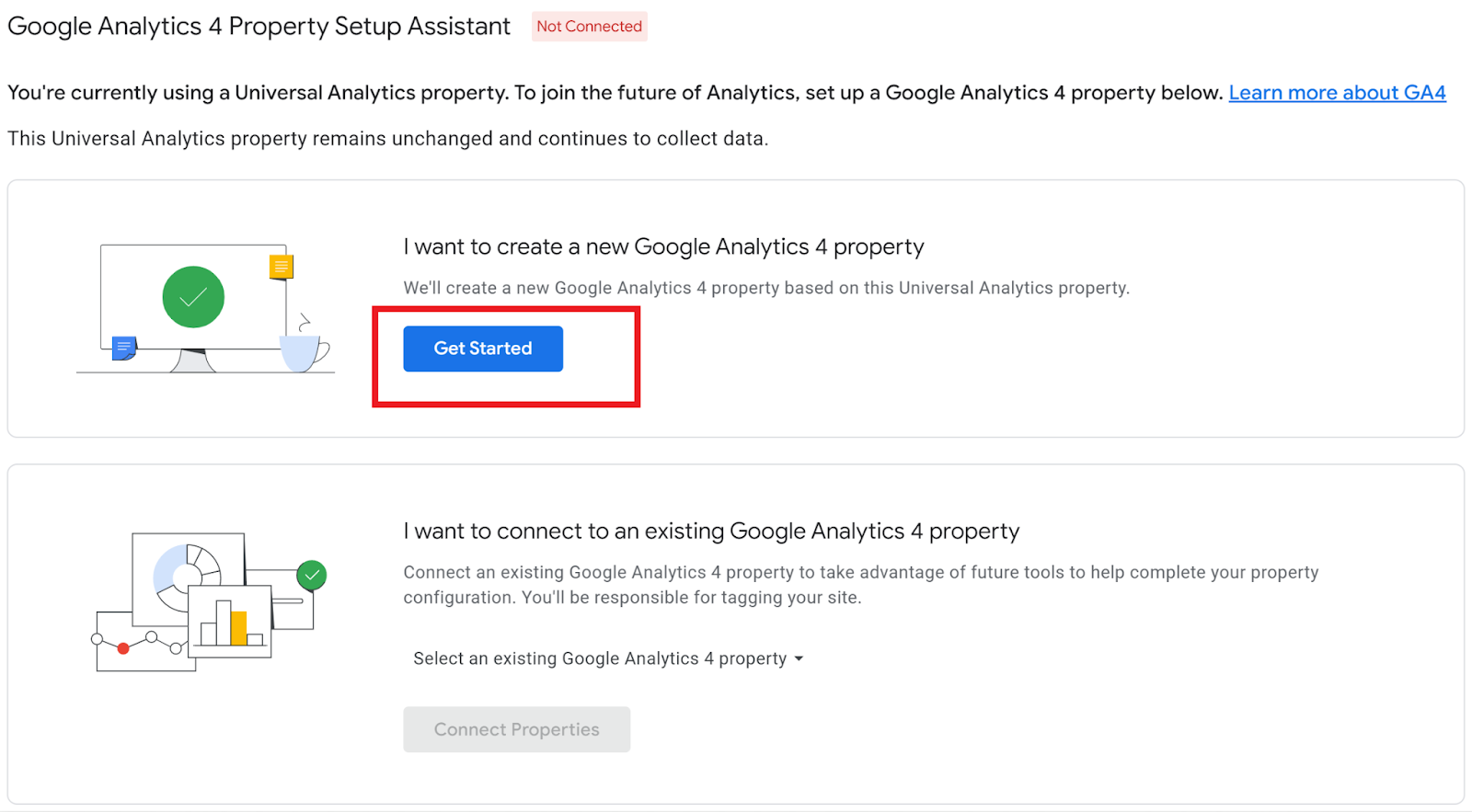Screen dimensions: 1472x812
Task: Open the Learn more about GA4 link
Action: point(1336,92)
